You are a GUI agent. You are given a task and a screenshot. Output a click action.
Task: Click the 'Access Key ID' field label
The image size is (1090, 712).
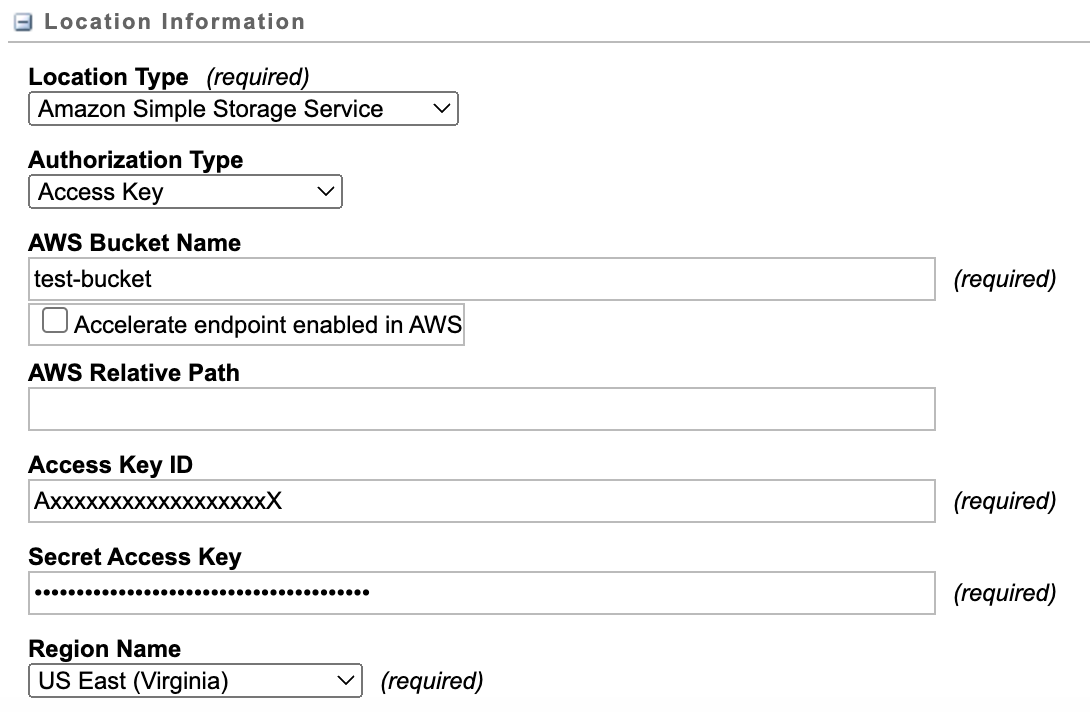click(x=110, y=465)
